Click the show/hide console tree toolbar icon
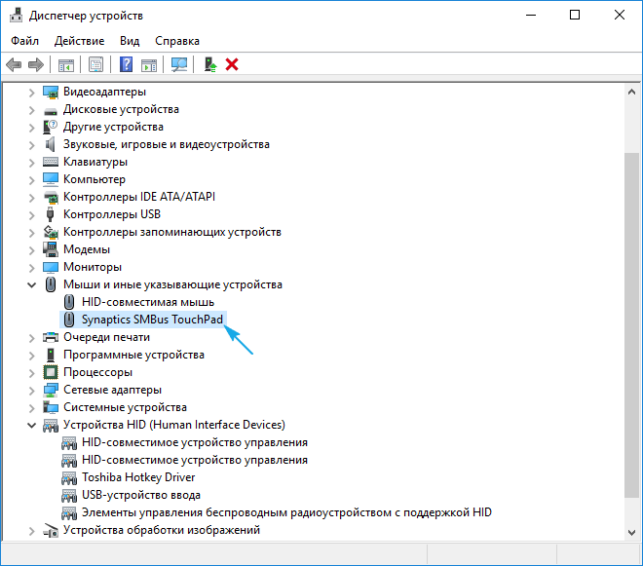This screenshot has width=643, height=566. (66, 64)
